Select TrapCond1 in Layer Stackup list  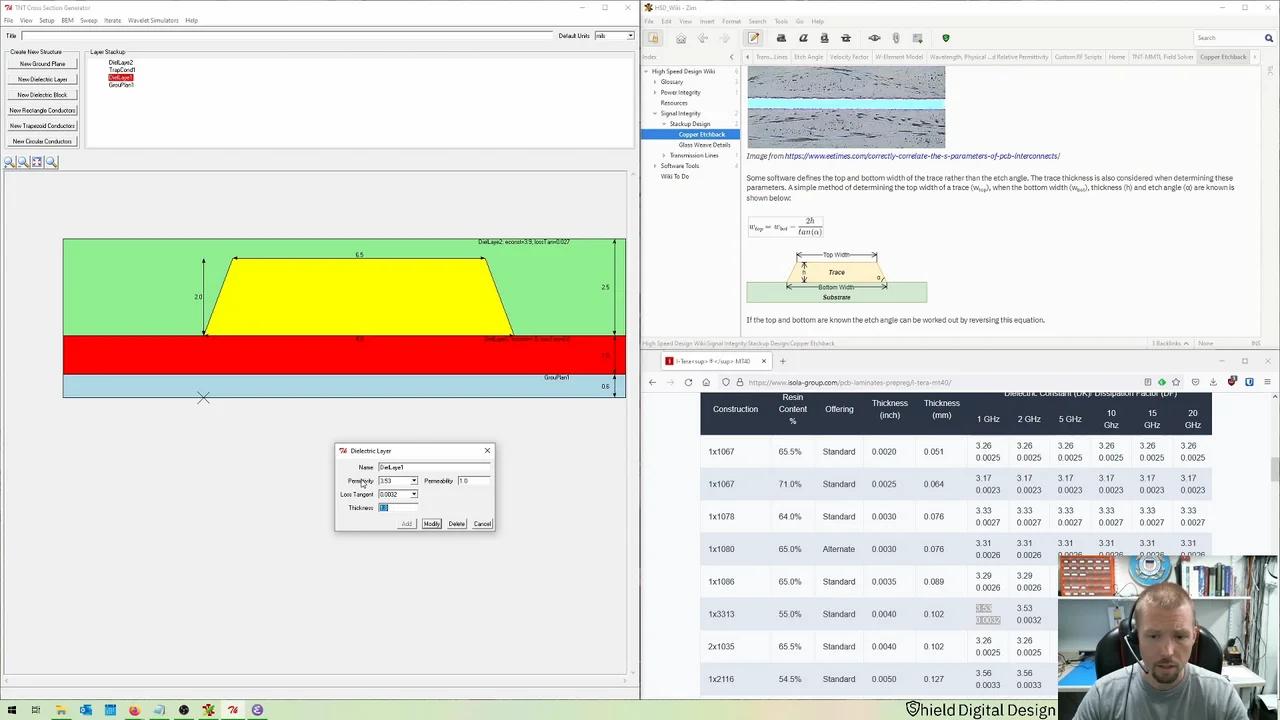click(x=122, y=70)
